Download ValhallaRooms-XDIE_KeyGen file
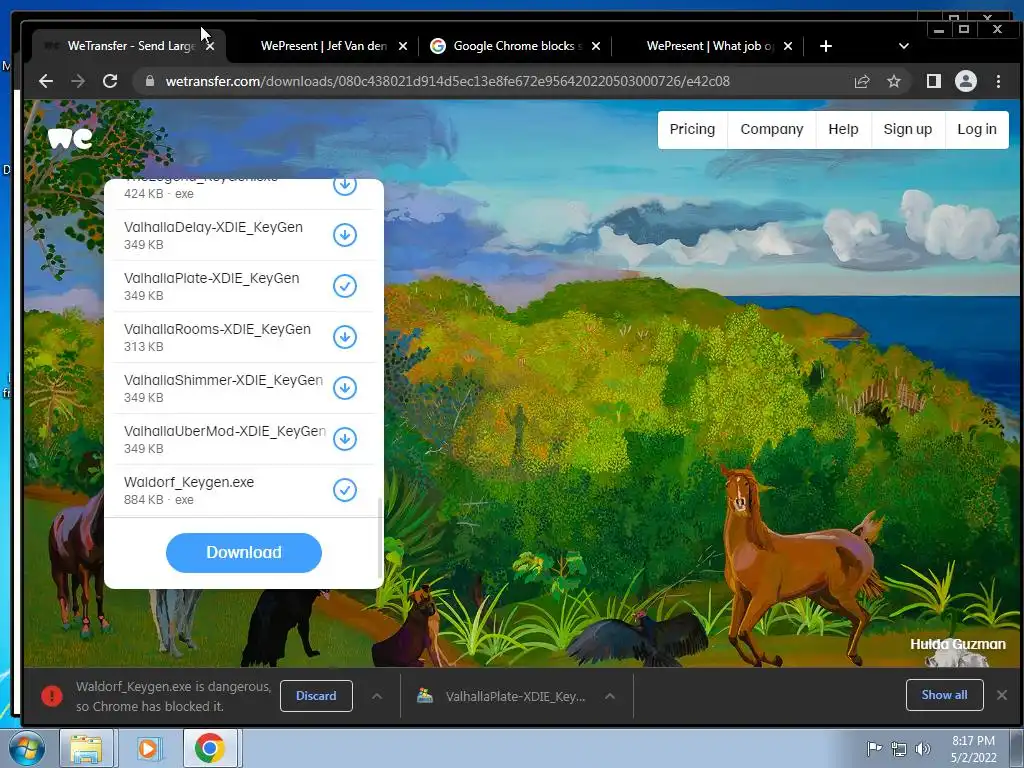This screenshot has height=768, width=1024. pyautogui.click(x=345, y=337)
